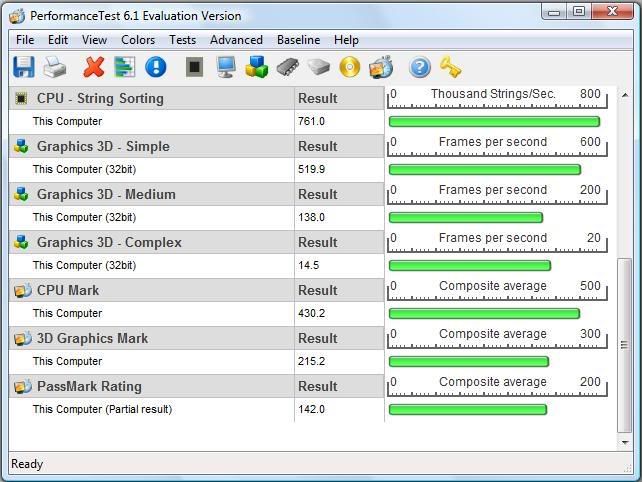The width and height of the screenshot is (643, 482).
Task: Click the Save (floppy disk) toolbar icon
Action: tap(23, 67)
